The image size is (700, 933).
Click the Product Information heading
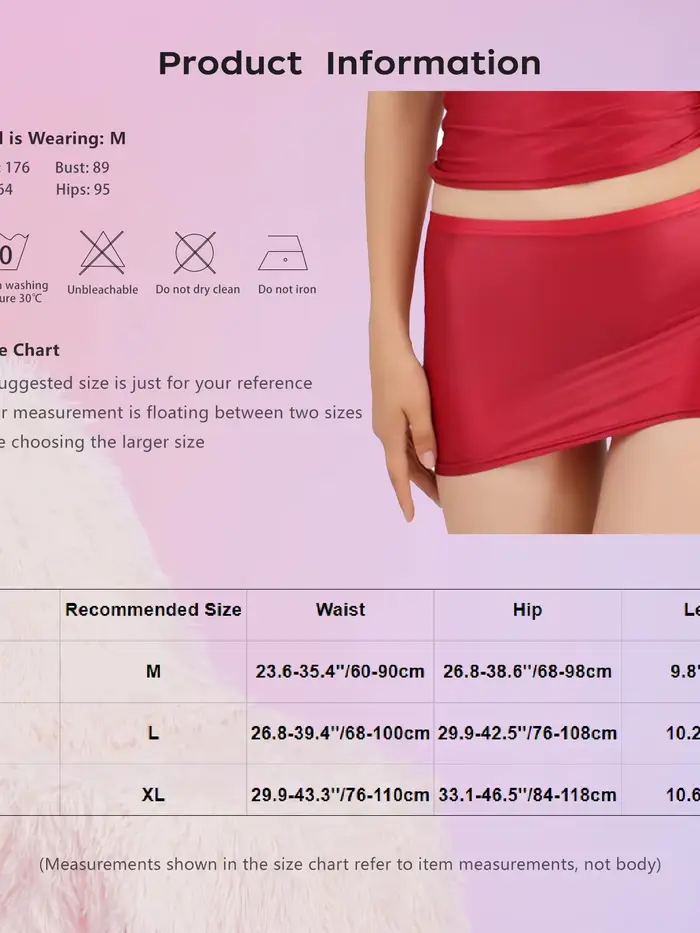350,63
